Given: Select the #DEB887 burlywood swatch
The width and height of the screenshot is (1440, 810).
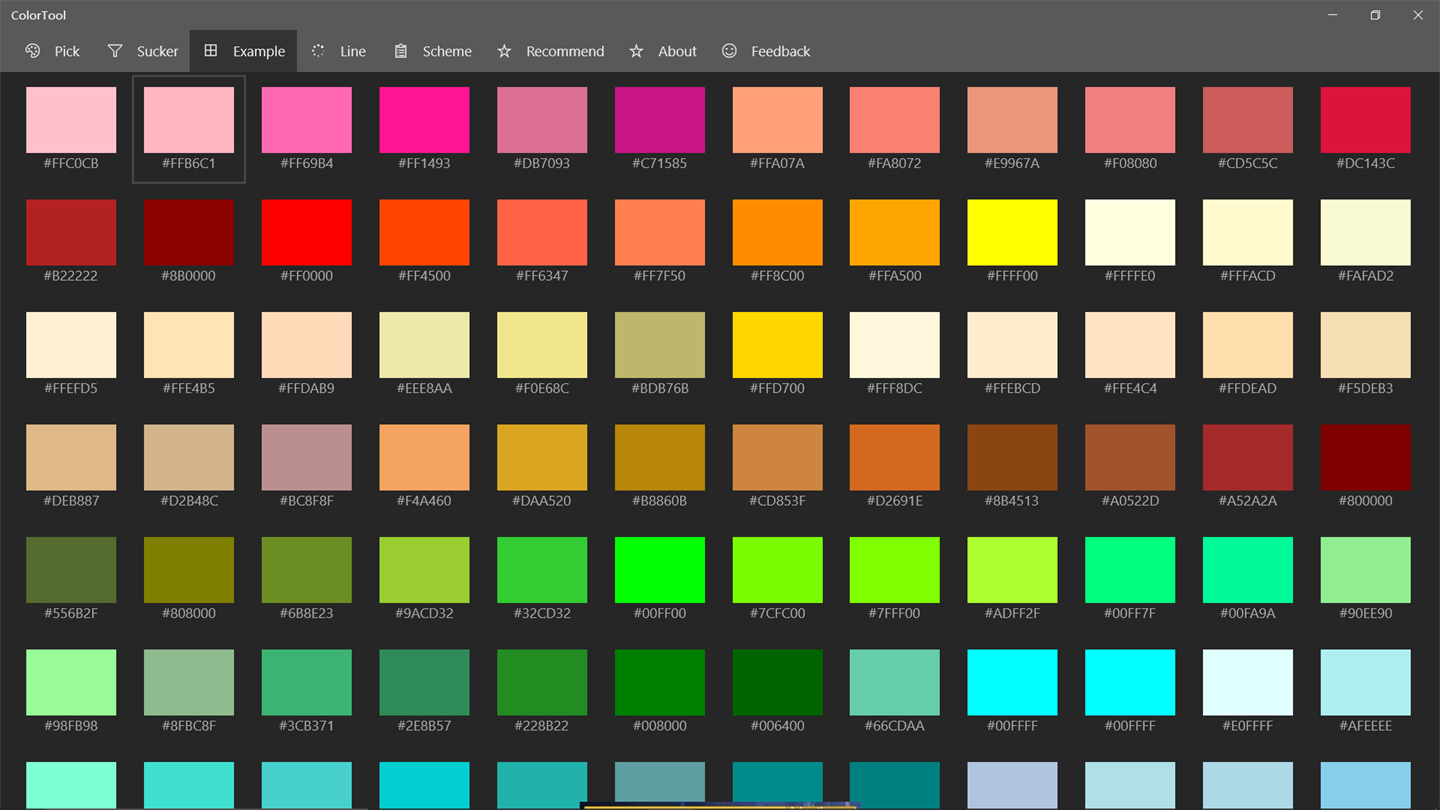Looking at the screenshot, I should point(71,457).
